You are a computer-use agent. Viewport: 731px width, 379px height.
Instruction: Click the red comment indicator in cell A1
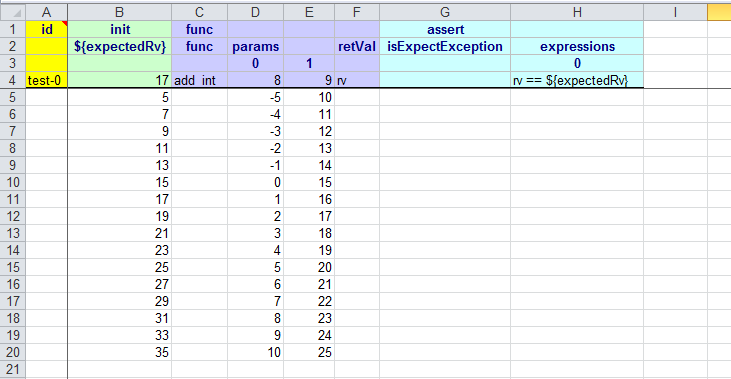pyautogui.click(x=64, y=24)
